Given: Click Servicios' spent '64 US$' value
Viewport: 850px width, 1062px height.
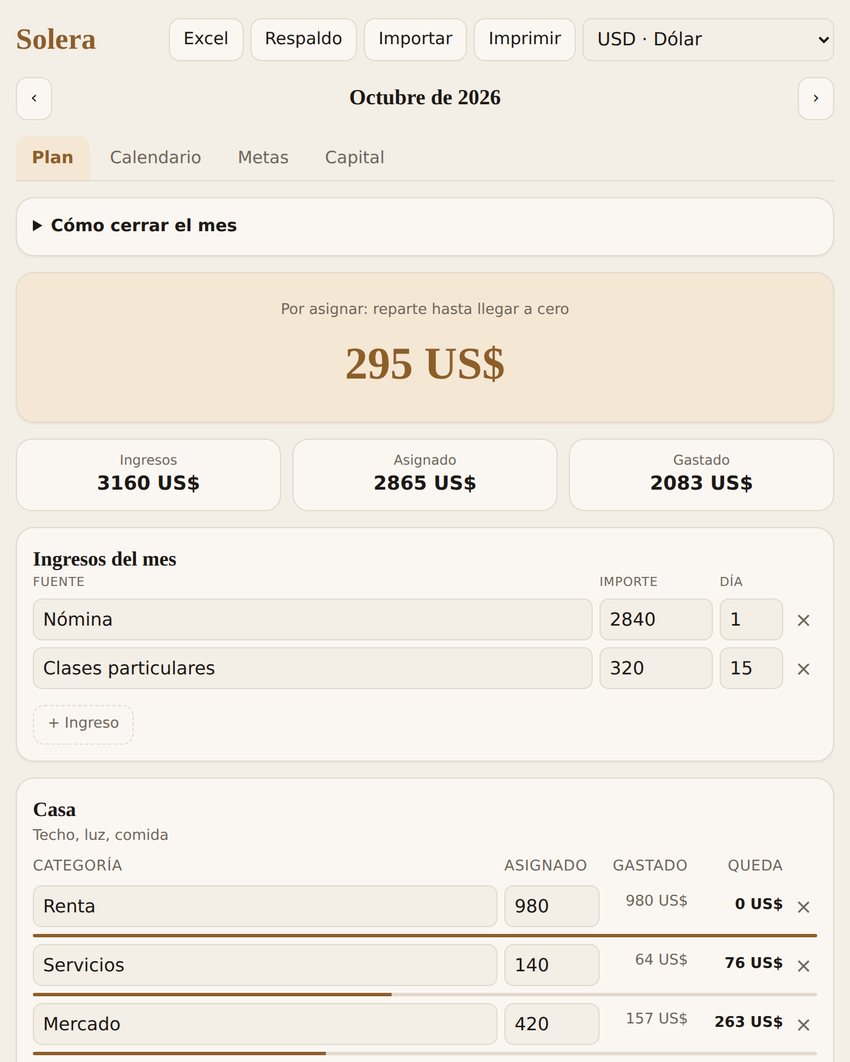Looking at the screenshot, I should click(x=661, y=959).
